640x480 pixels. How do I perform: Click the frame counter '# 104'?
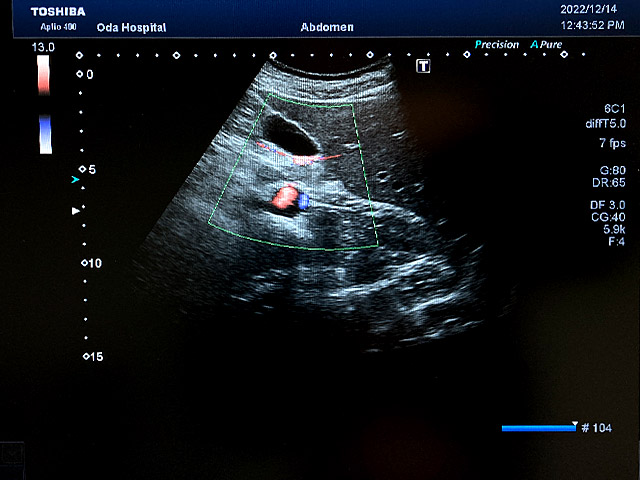tap(596, 428)
